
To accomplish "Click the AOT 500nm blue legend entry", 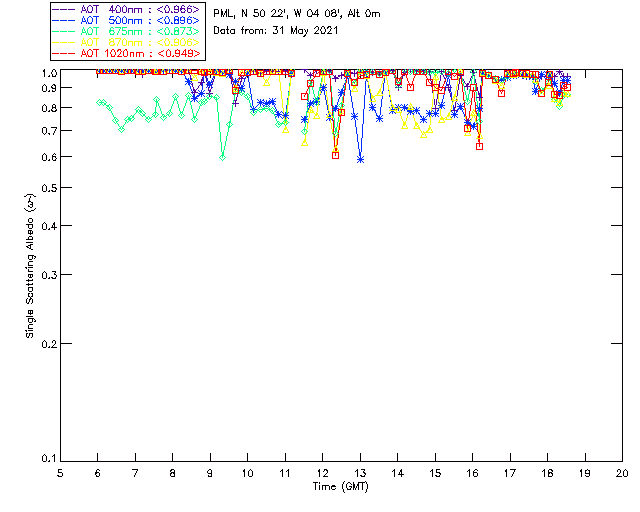I will pyautogui.click(x=127, y=20).
